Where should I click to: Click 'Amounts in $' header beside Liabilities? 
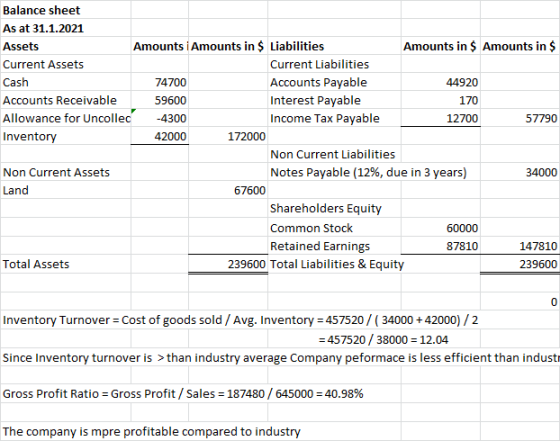point(440,46)
